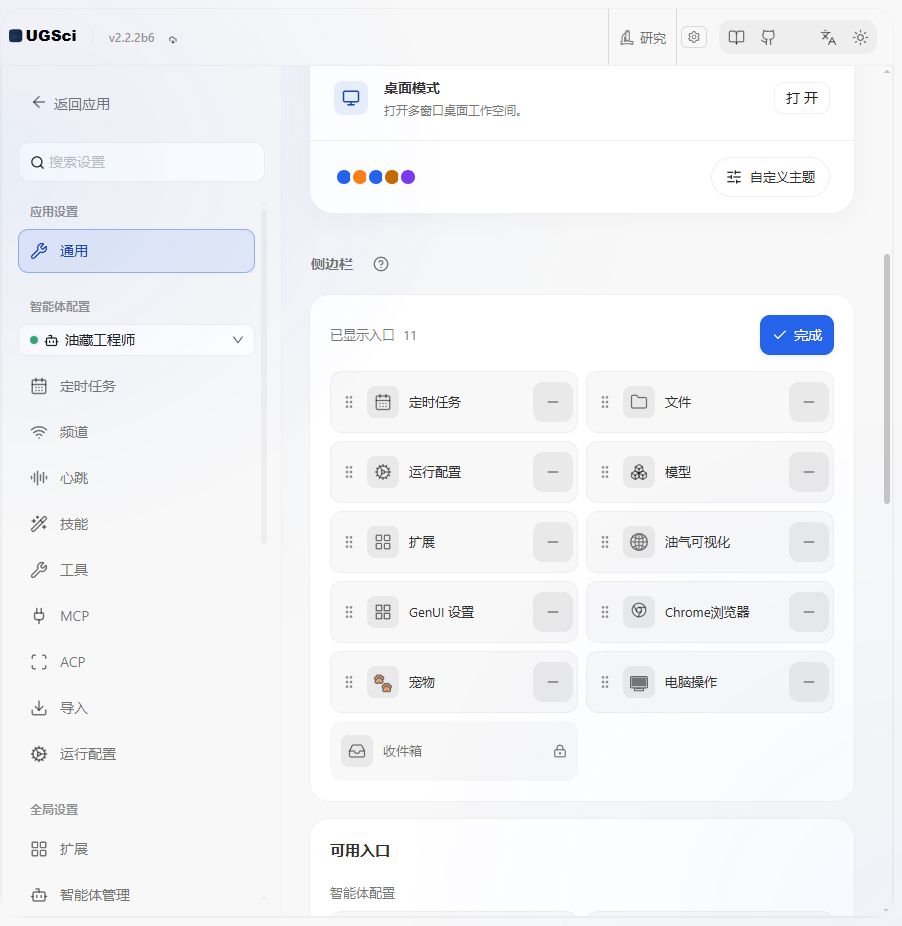902x926 pixels.
Task: Expand the 油藏工程师 agent dropdown
Action: point(136,340)
